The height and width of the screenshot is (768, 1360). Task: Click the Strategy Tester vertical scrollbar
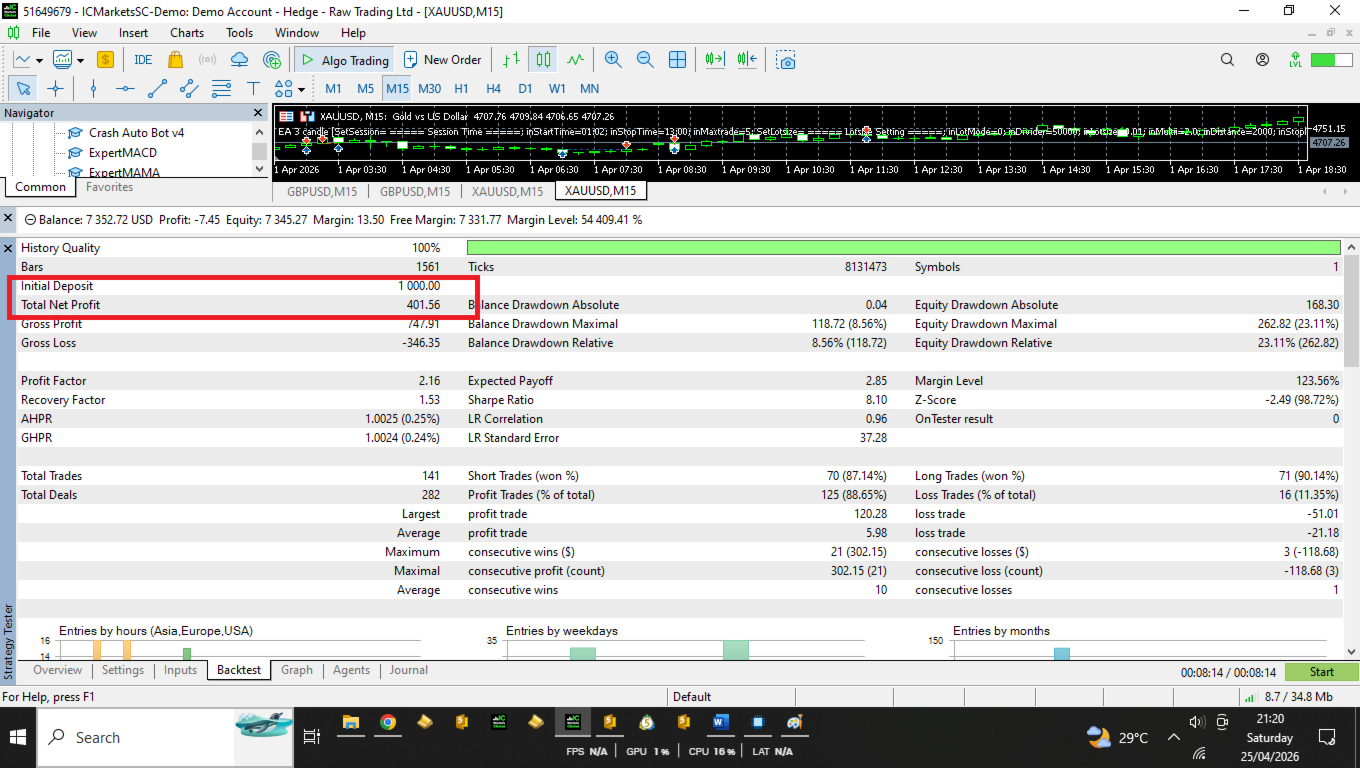1352,310
